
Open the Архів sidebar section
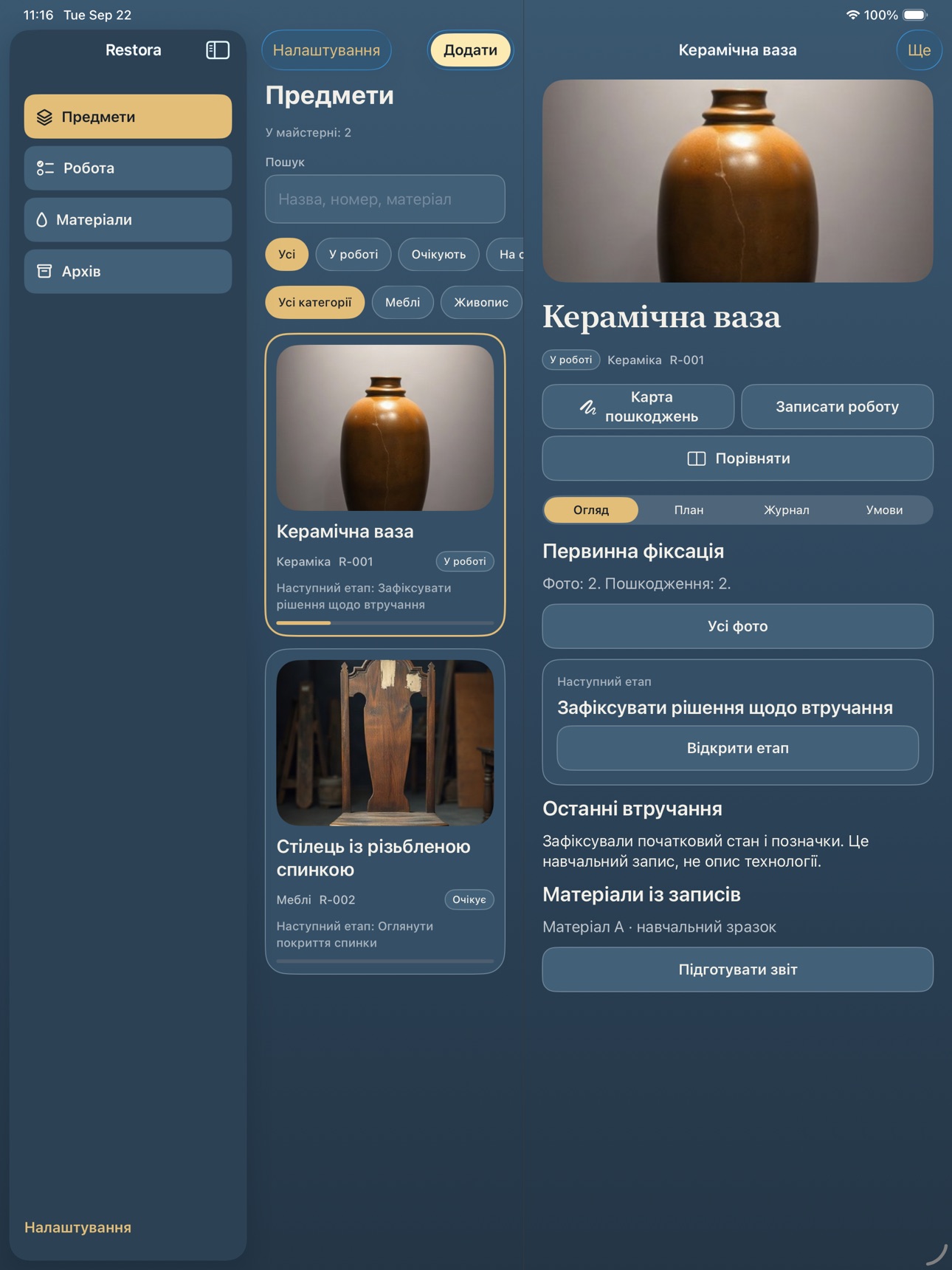point(128,271)
